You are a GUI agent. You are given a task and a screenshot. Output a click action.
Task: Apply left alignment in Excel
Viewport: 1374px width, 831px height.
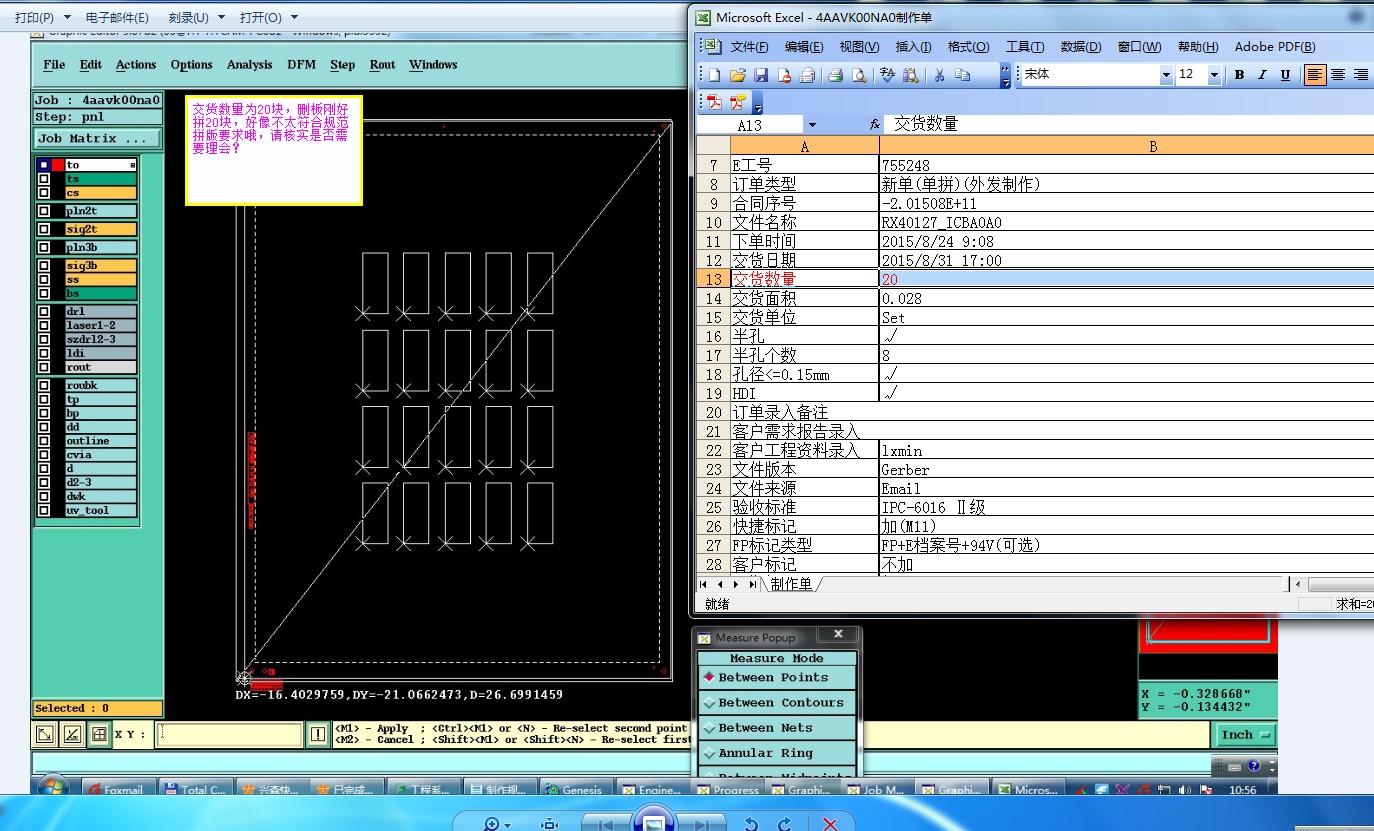point(1315,75)
